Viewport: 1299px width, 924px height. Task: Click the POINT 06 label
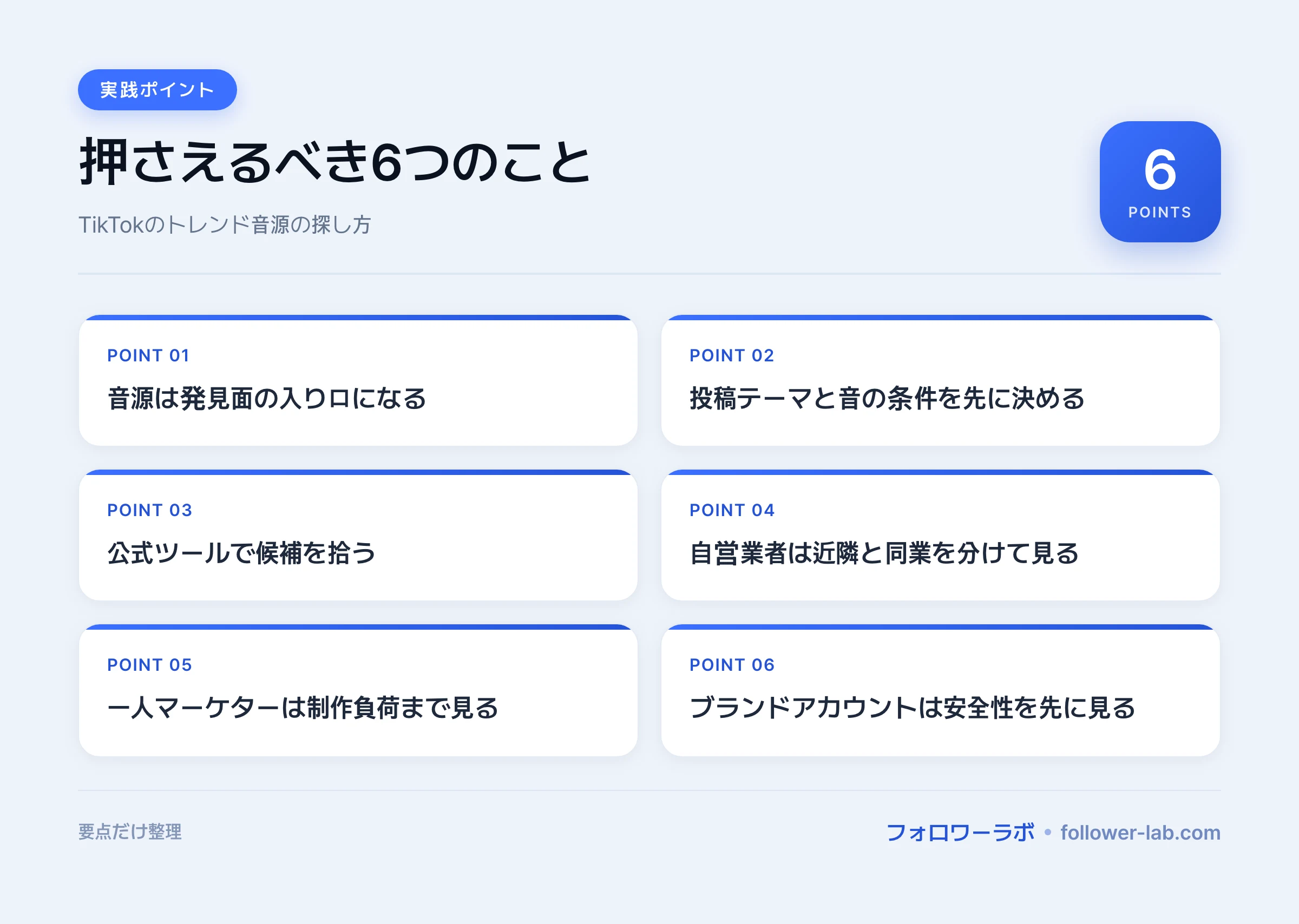click(x=732, y=665)
